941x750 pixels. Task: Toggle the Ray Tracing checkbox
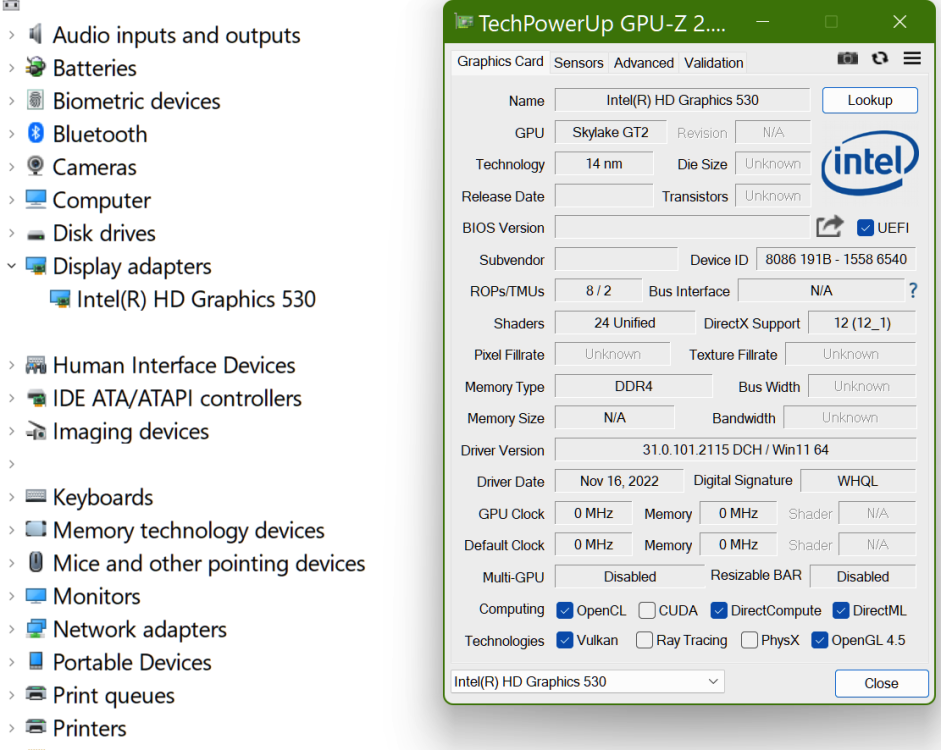coord(645,640)
